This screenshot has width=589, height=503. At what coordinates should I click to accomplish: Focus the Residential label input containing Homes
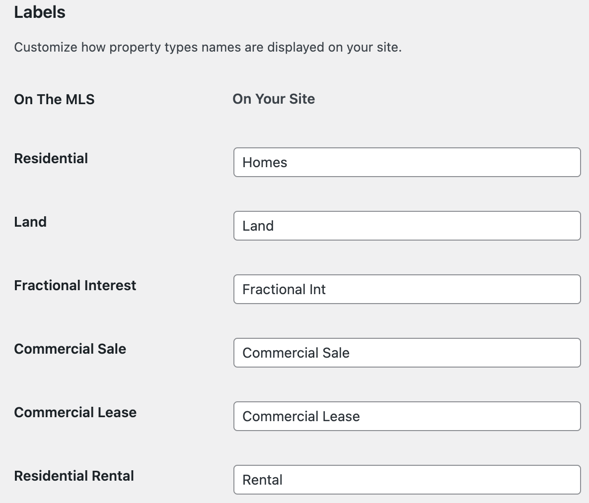click(x=407, y=162)
